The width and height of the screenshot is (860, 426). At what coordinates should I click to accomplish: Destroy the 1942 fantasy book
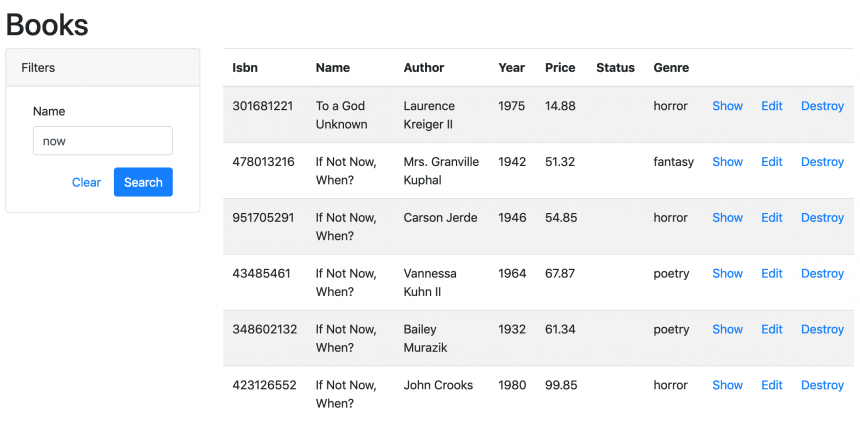822,162
